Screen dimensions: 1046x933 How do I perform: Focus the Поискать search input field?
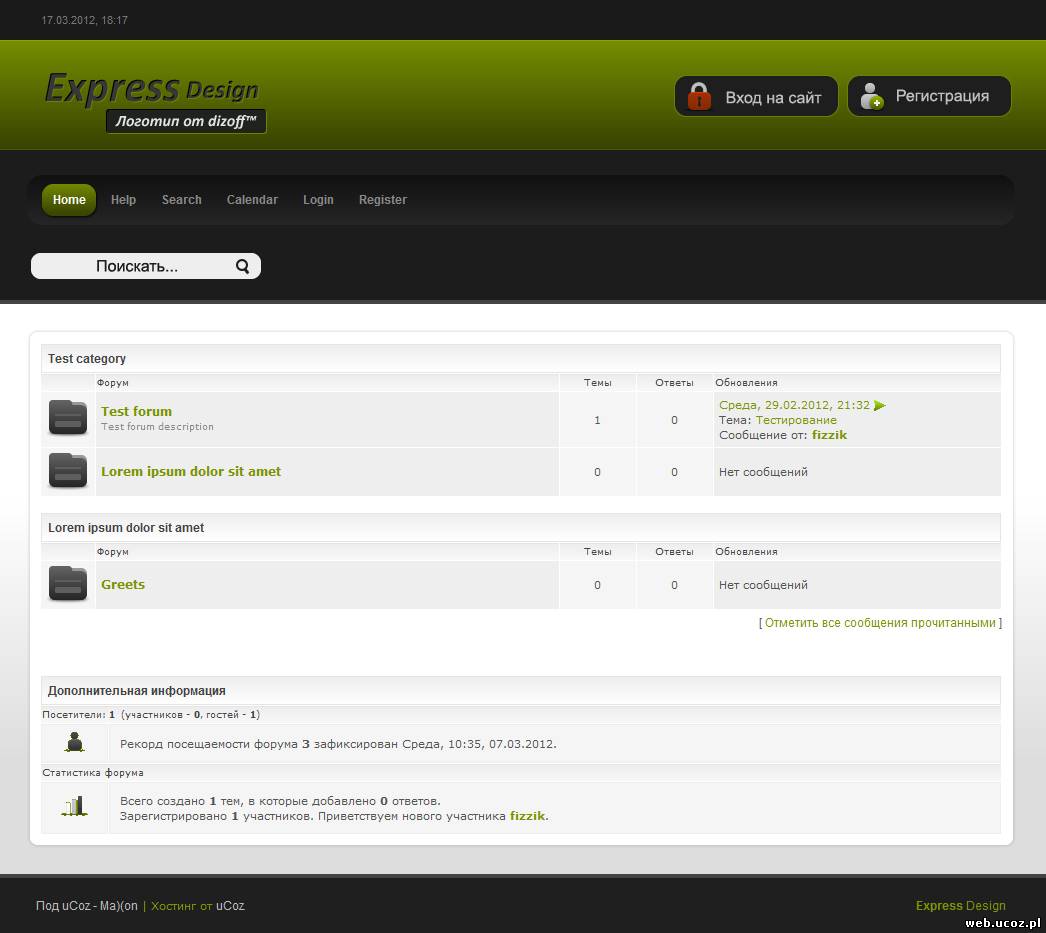136,266
